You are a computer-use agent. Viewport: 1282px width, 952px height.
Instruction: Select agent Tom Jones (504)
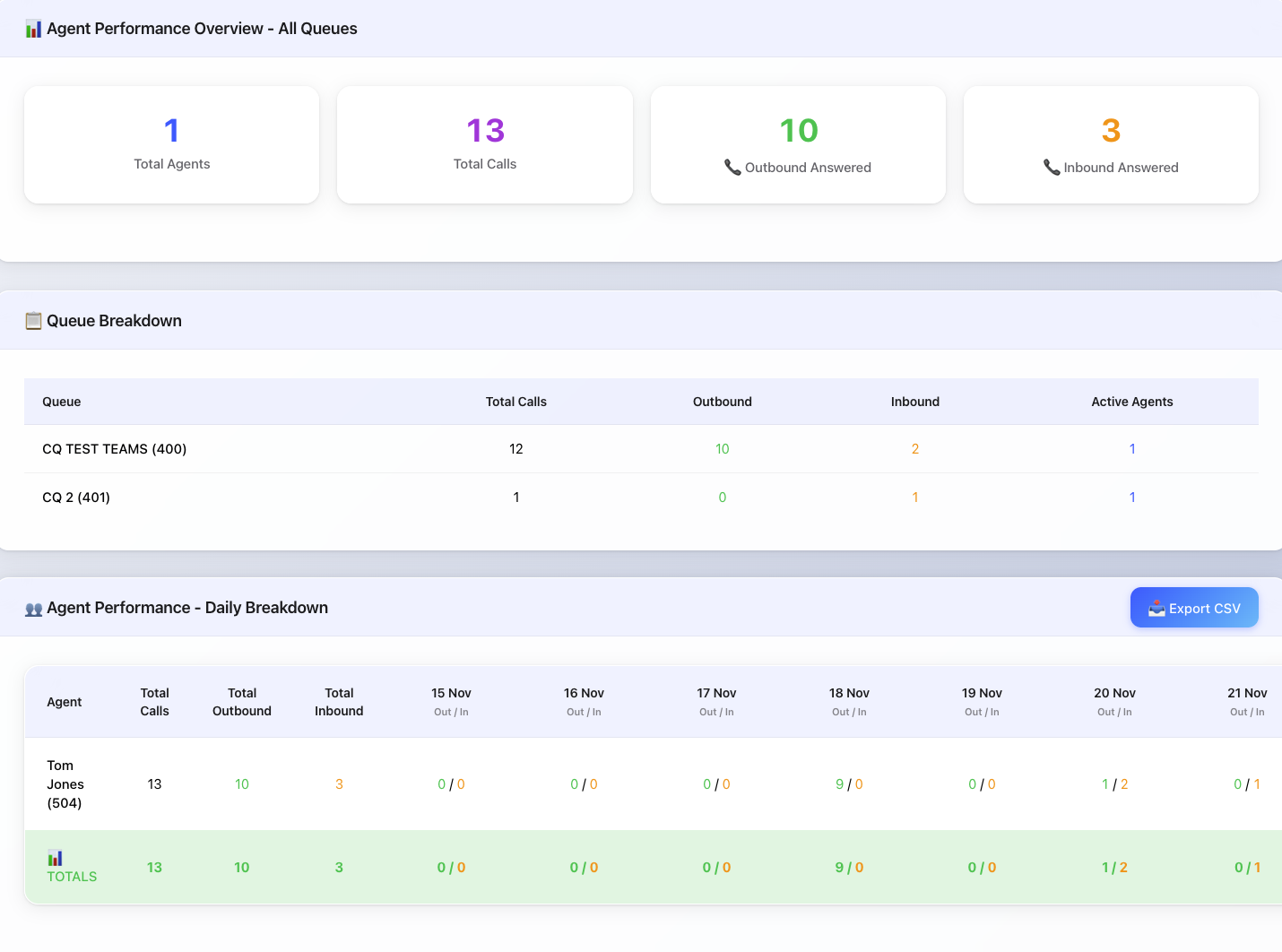click(65, 783)
